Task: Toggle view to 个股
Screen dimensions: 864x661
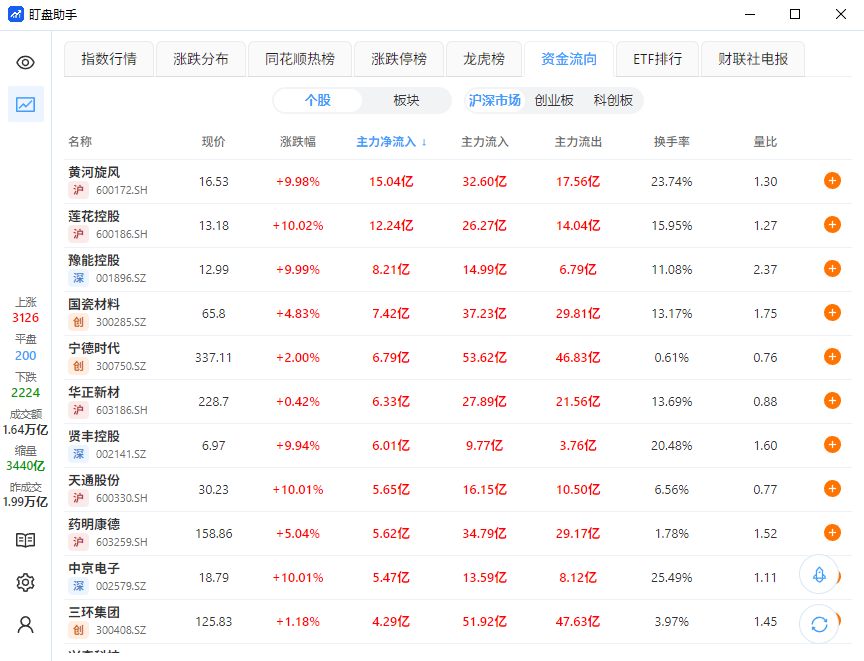Action: coord(318,100)
